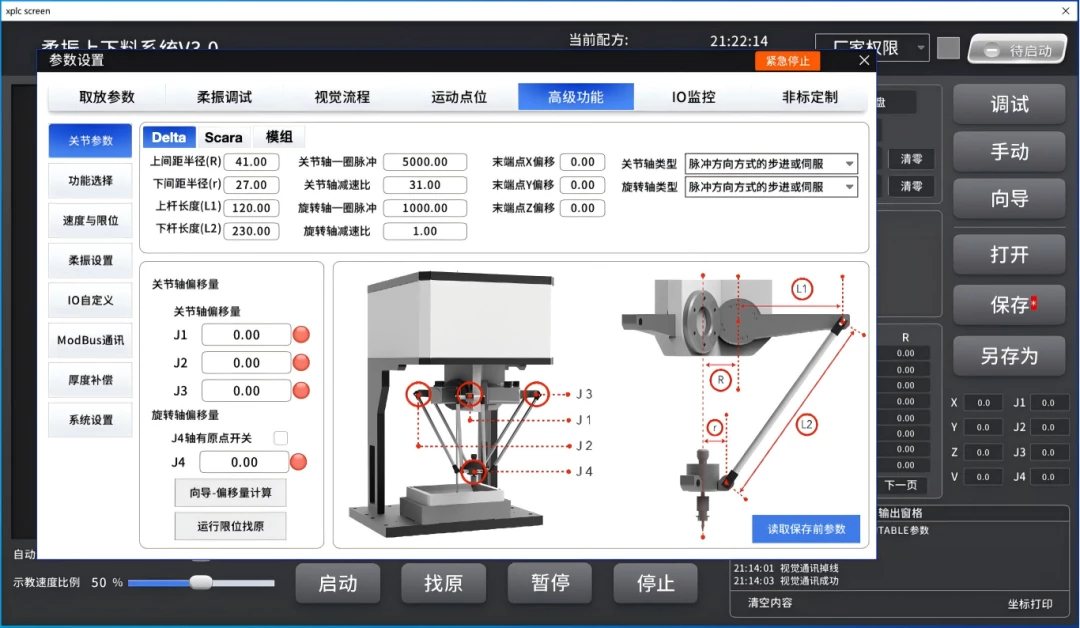Image resolution: width=1080 pixels, height=628 pixels.
Task: Click the 找原 button
Action: click(444, 583)
